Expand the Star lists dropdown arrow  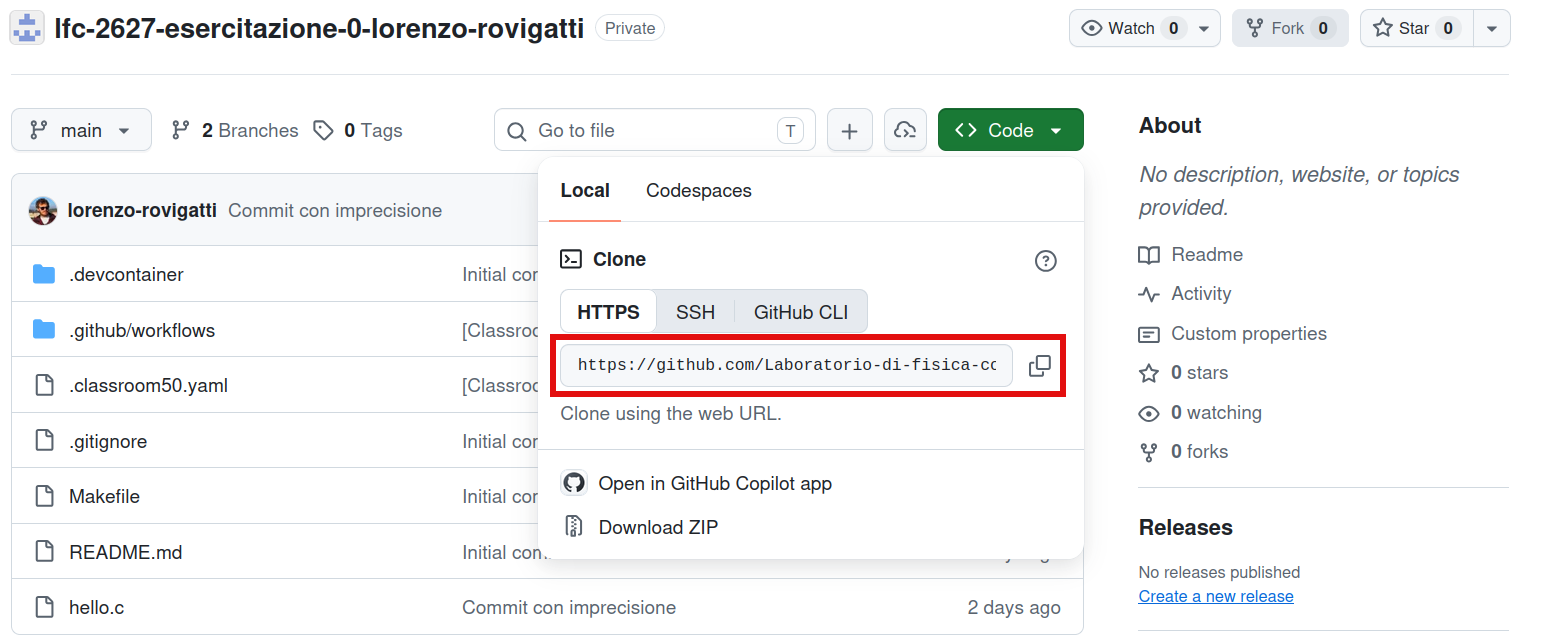tap(1491, 28)
